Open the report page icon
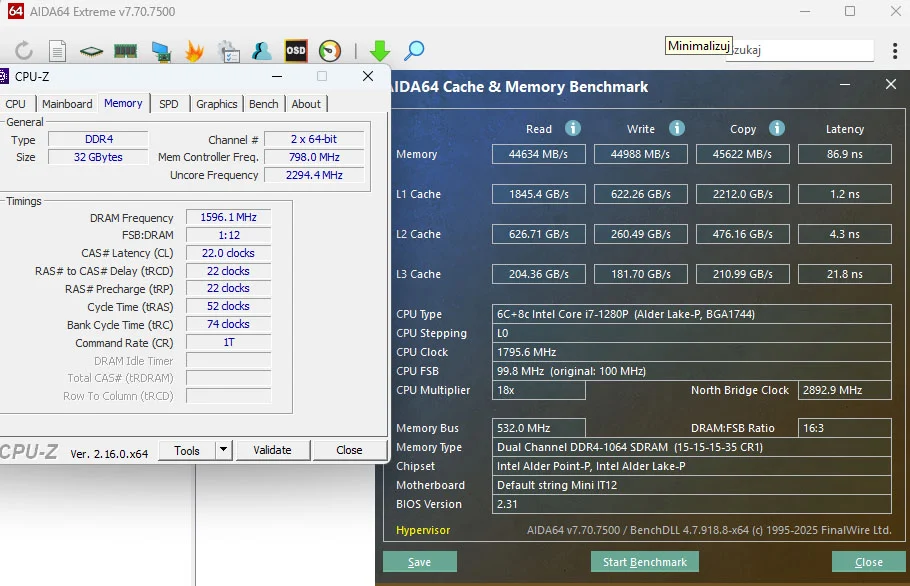This screenshot has height=586, width=910. (x=58, y=51)
